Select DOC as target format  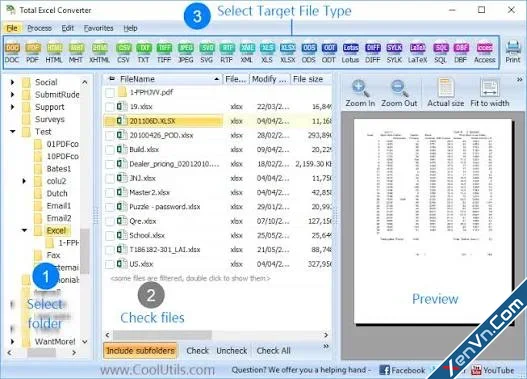click(x=12, y=53)
